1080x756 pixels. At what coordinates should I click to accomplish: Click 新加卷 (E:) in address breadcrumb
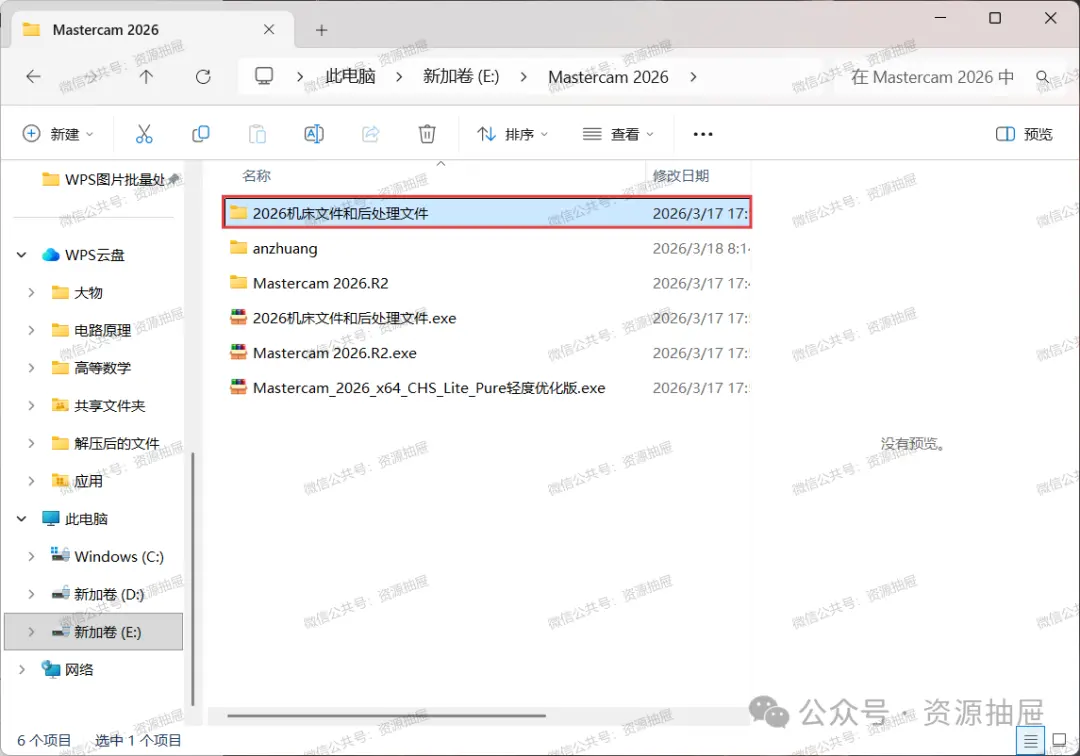tap(461, 76)
